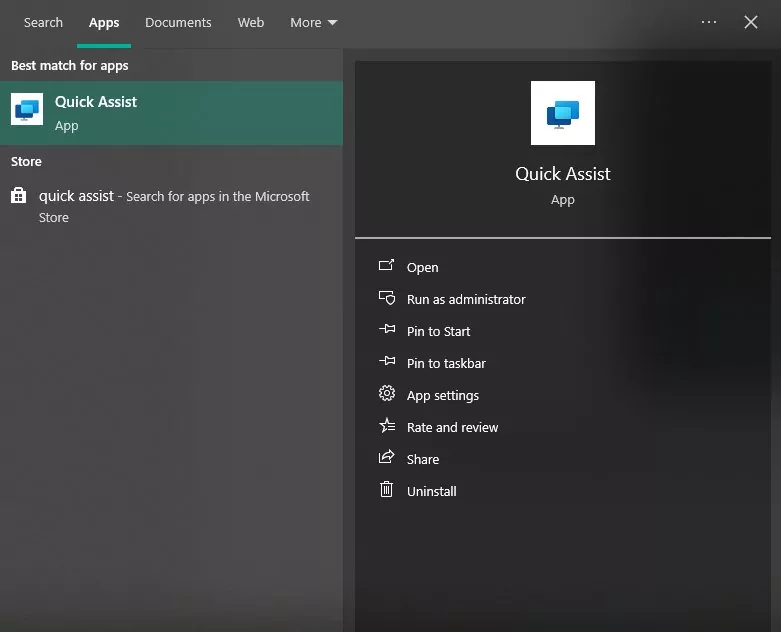The width and height of the screenshot is (781, 632).
Task: Select Run as administrator
Action: [466, 299]
